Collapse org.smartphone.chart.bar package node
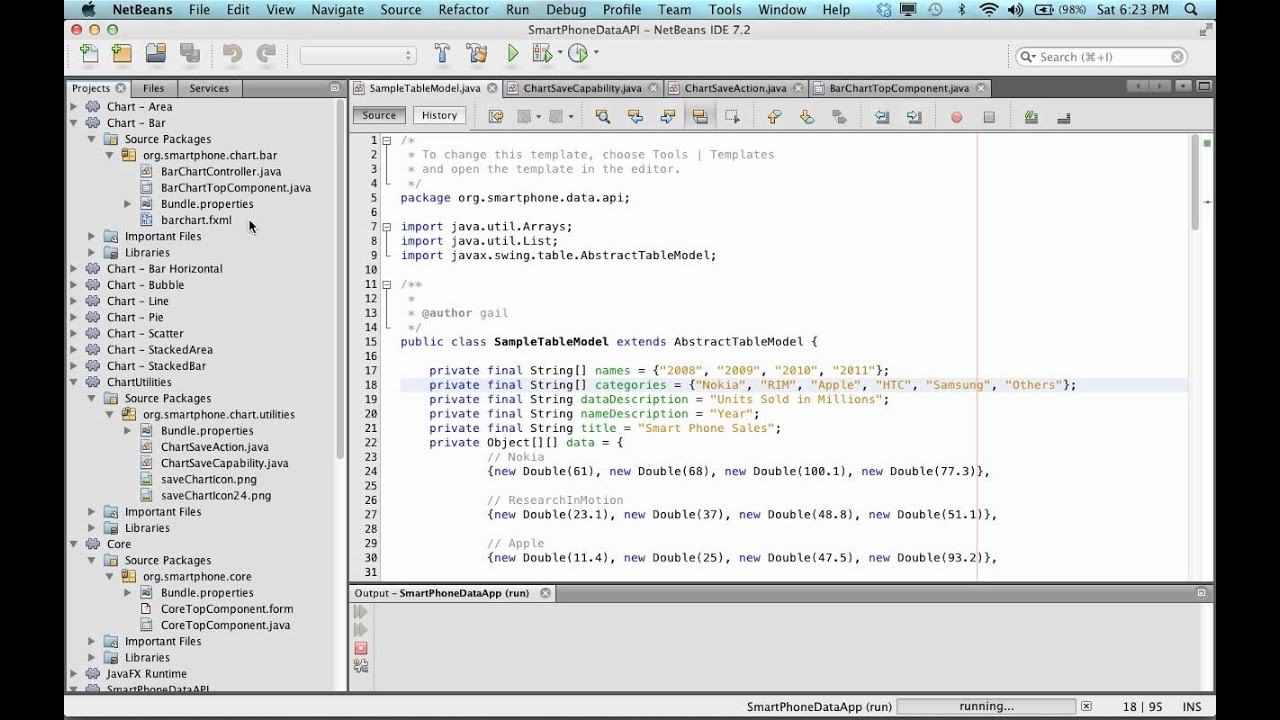 [x=110, y=156]
